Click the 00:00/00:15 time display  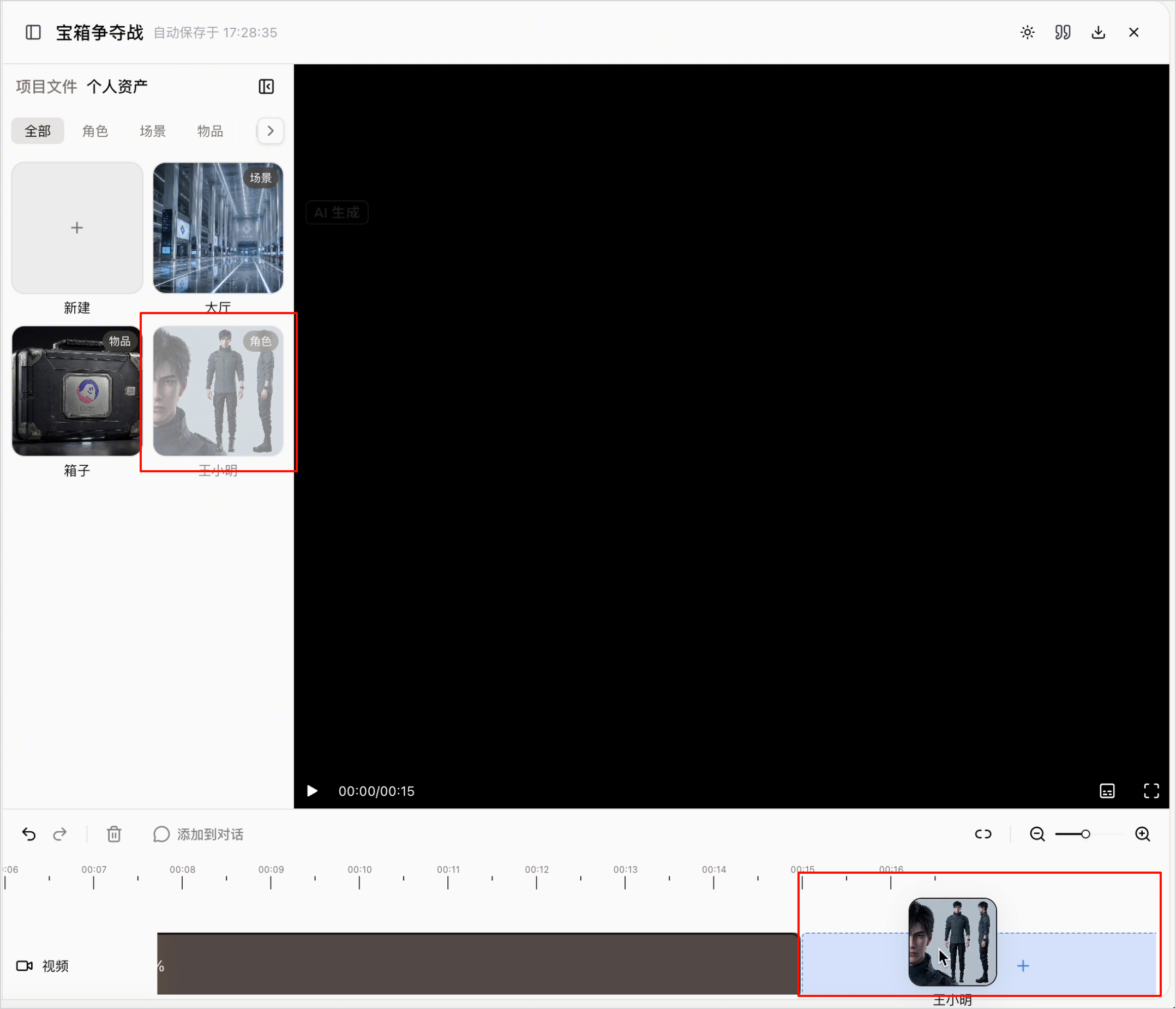[x=376, y=791]
